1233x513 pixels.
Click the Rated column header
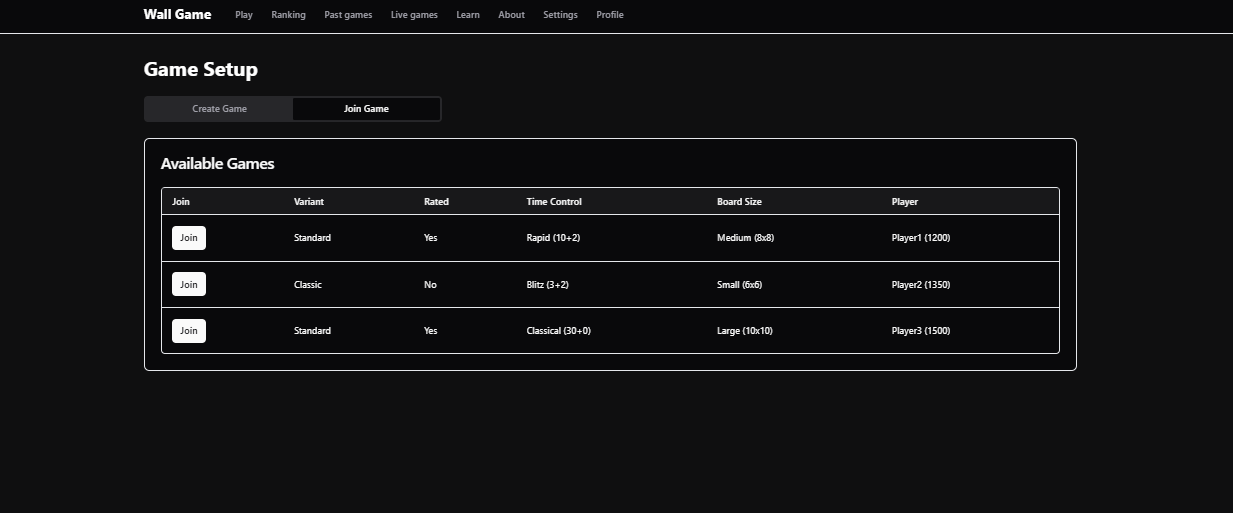[x=436, y=202]
